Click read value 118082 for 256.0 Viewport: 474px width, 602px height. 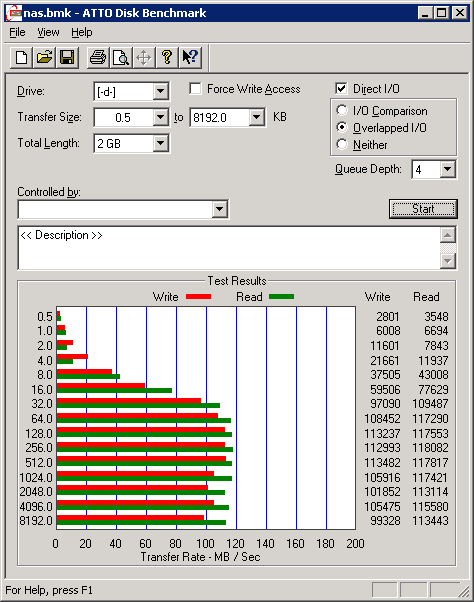pyautogui.click(x=430, y=448)
